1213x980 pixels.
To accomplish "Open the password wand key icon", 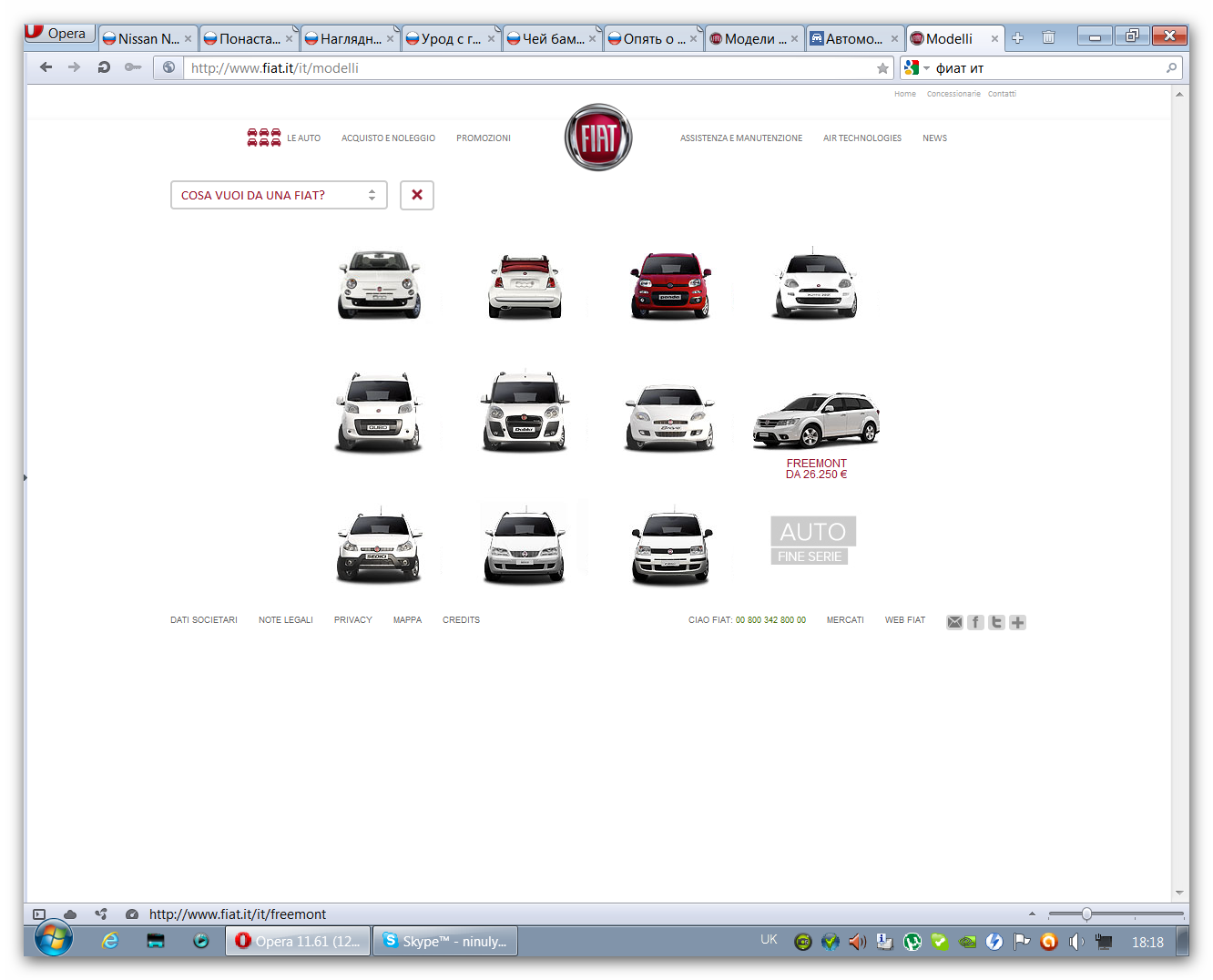I will 133,67.
